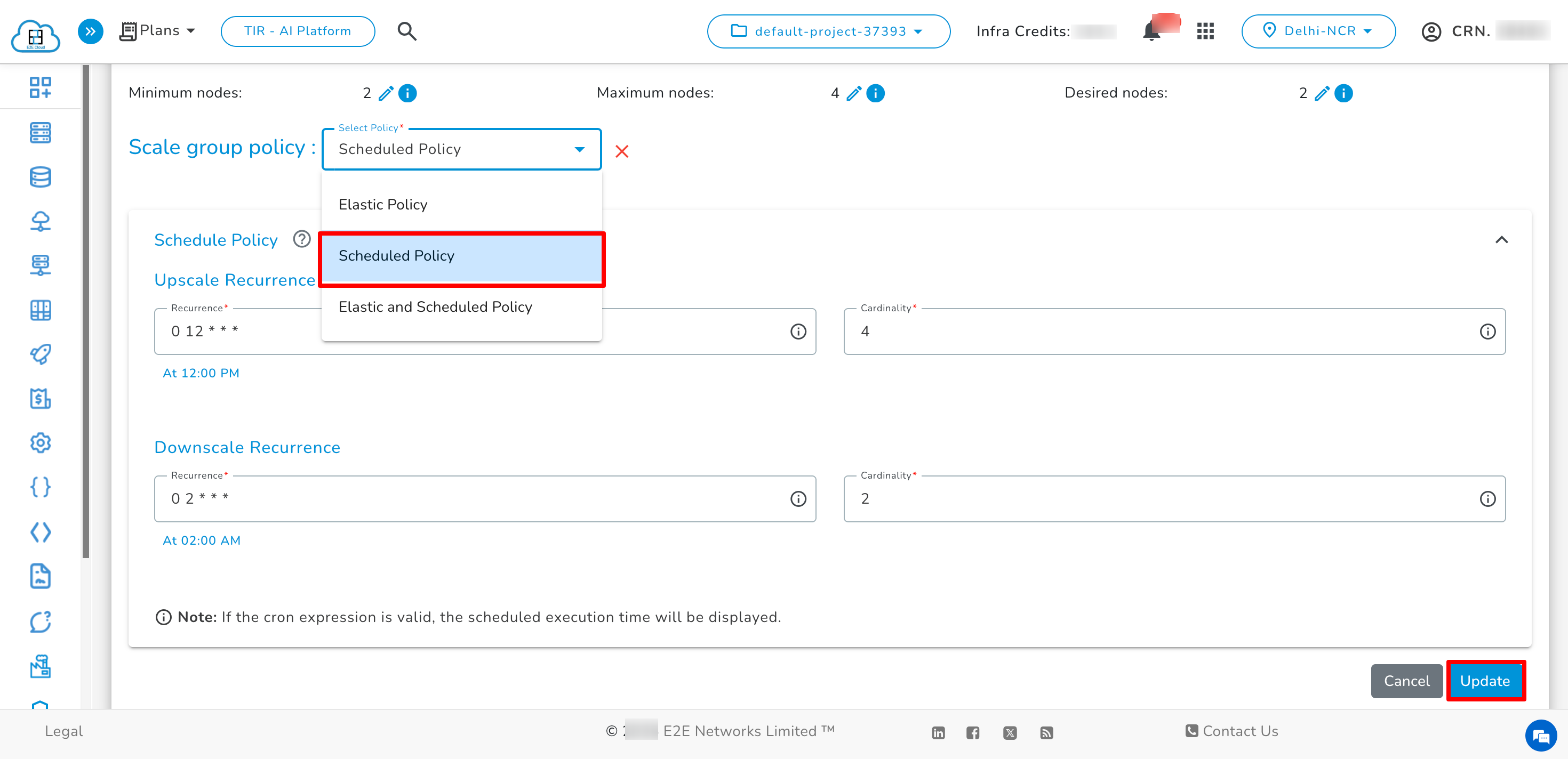
Task: Click the Update button
Action: [x=1485, y=681]
